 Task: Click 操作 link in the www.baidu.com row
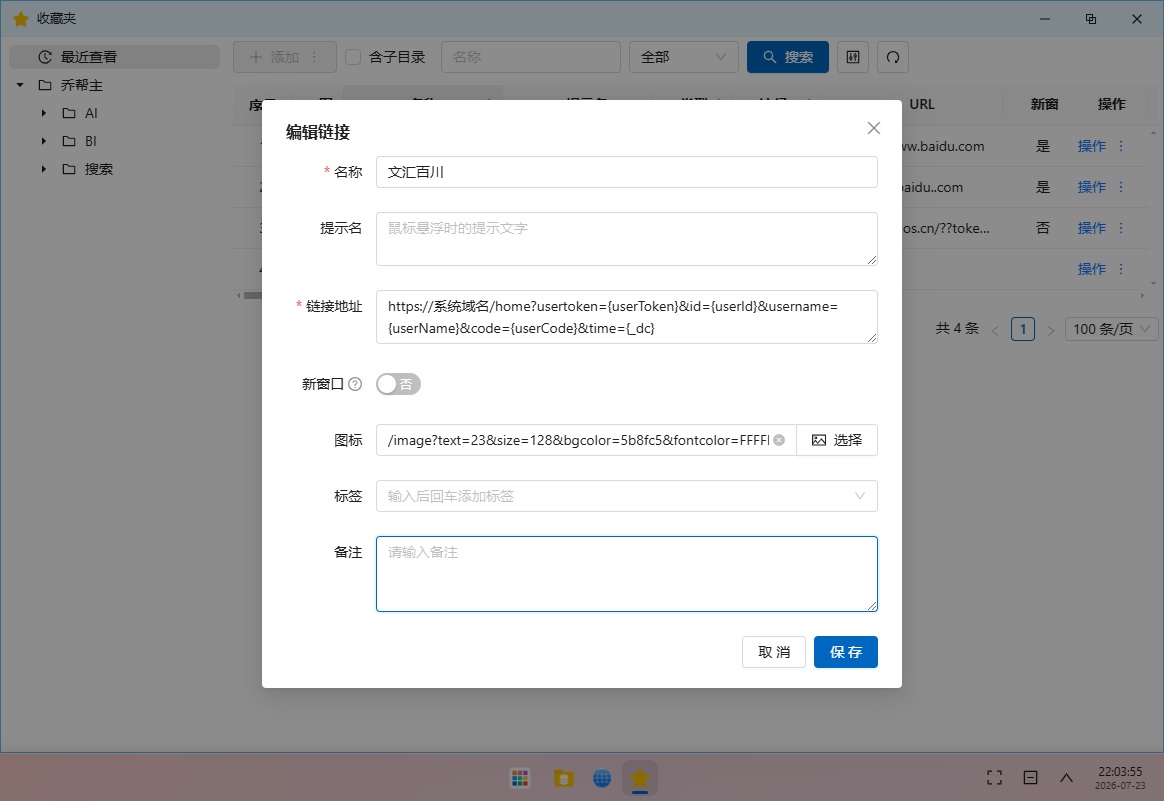tap(1091, 146)
